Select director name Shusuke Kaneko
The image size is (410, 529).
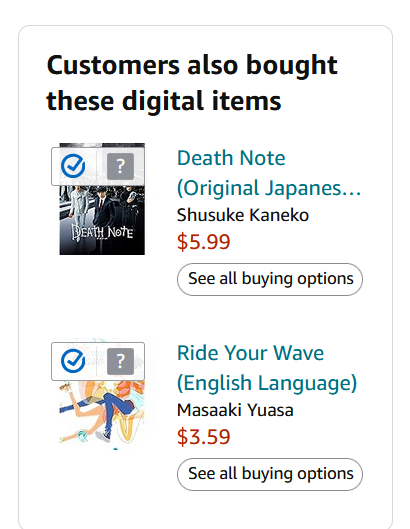[243, 215]
